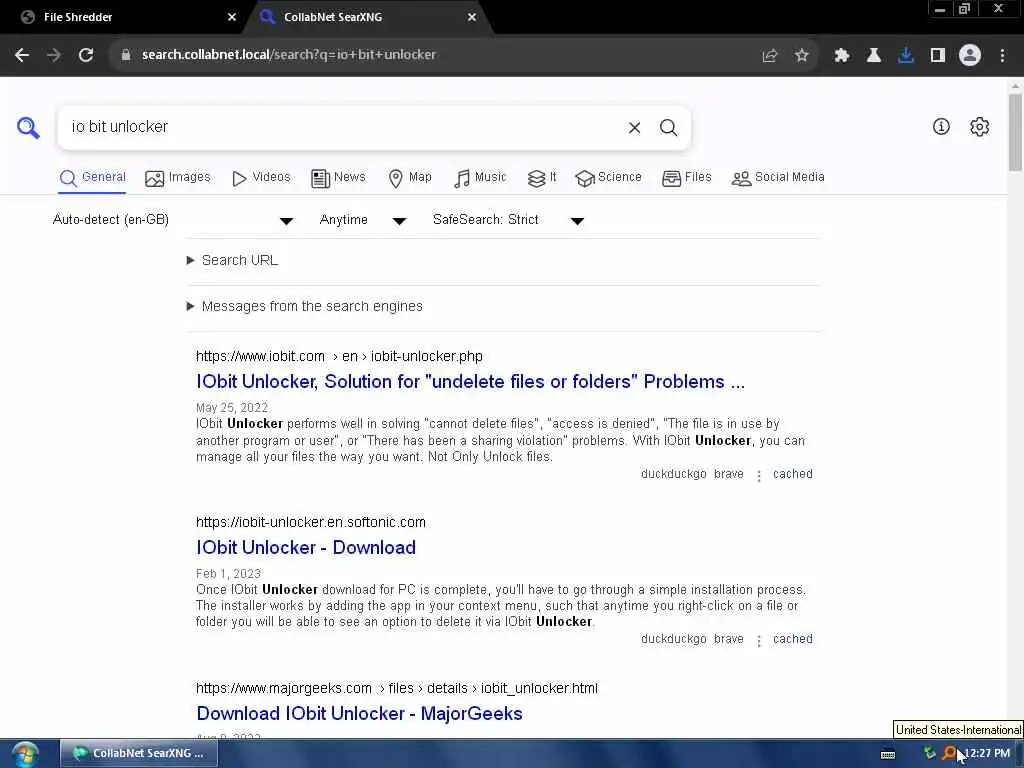Click the keyboard icon in system tray
1024x768 pixels.
coord(888,754)
